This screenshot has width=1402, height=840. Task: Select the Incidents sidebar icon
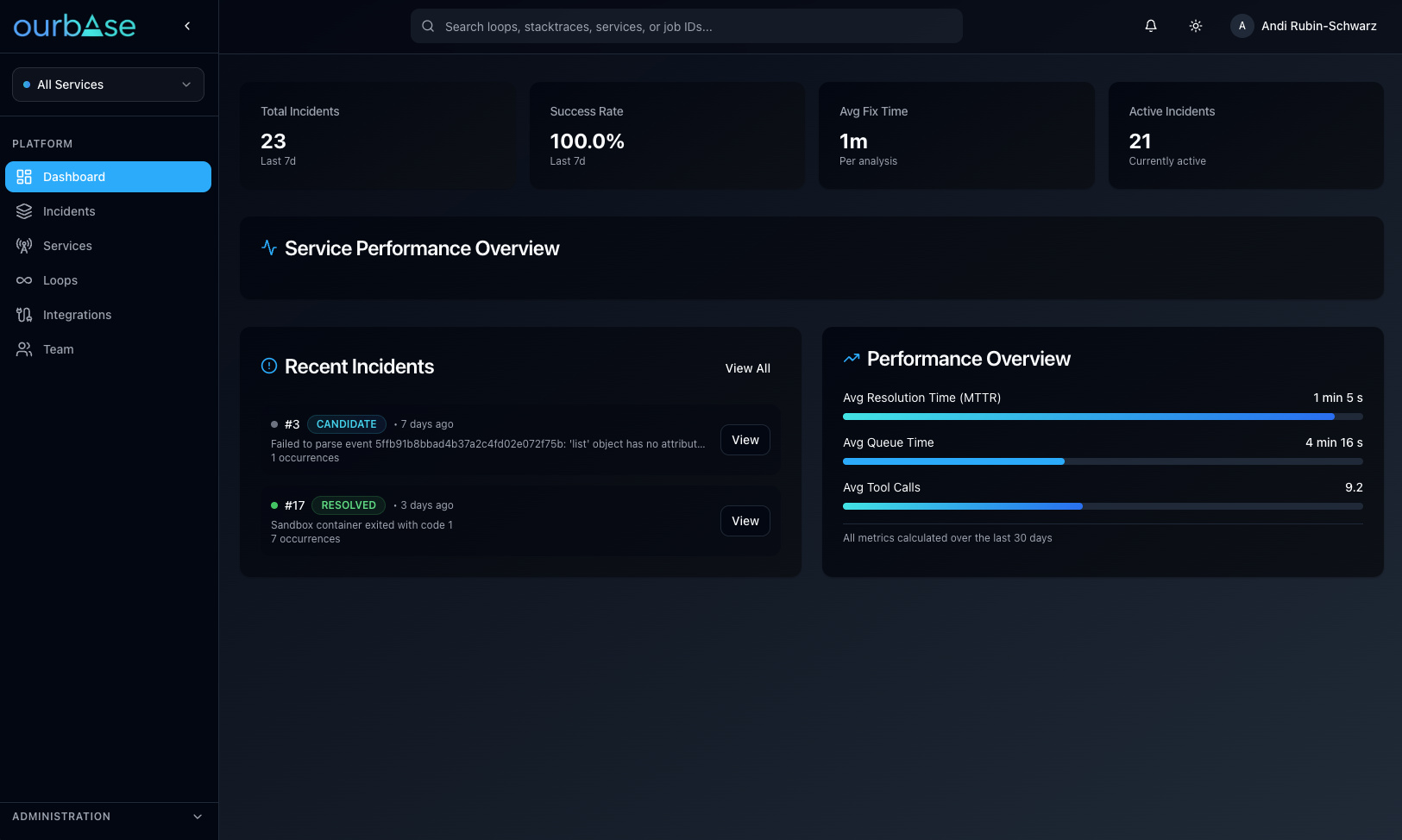pyautogui.click(x=24, y=210)
